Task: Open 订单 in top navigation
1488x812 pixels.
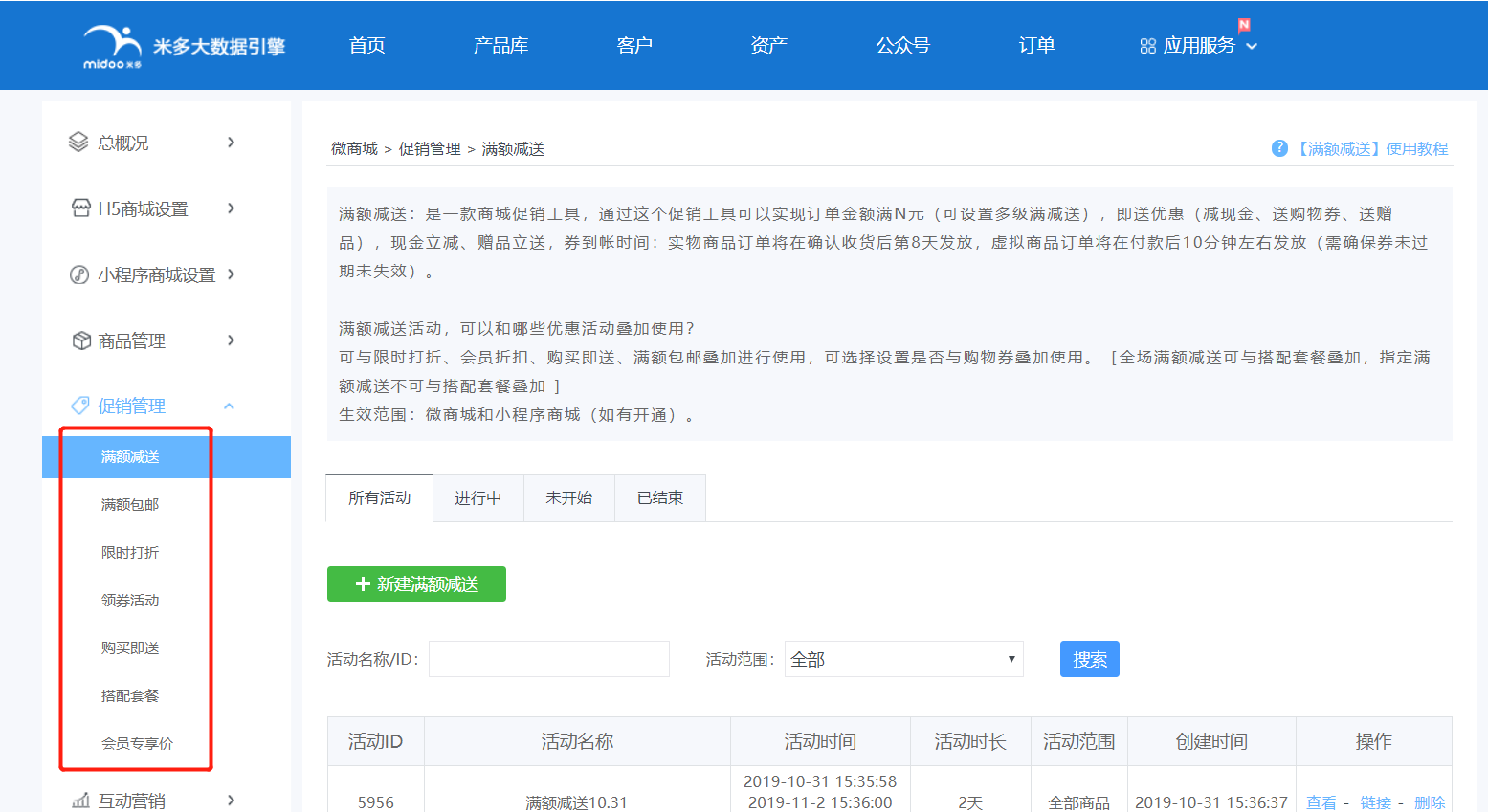Action: [x=1036, y=45]
